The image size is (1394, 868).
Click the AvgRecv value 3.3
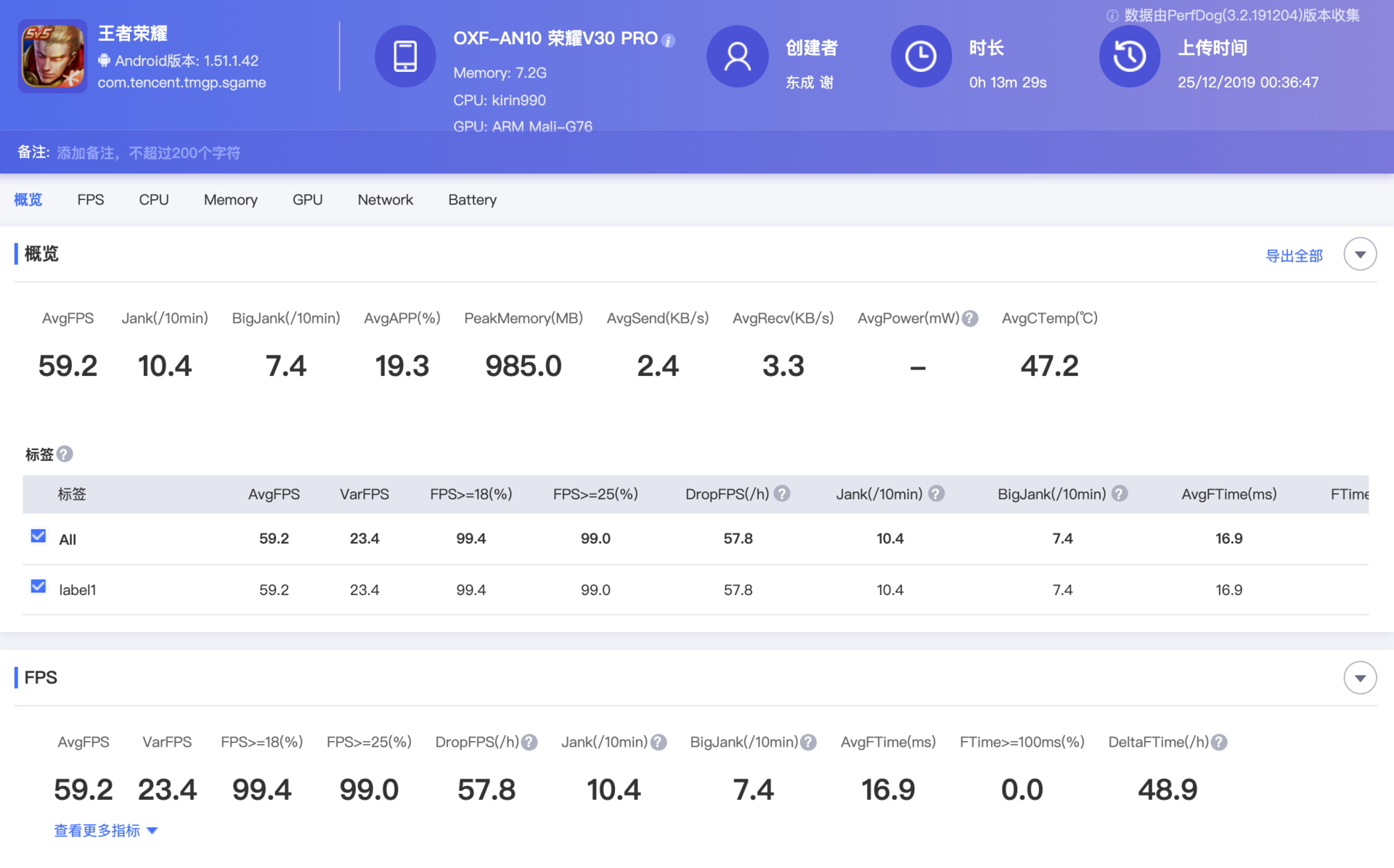[x=783, y=366]
